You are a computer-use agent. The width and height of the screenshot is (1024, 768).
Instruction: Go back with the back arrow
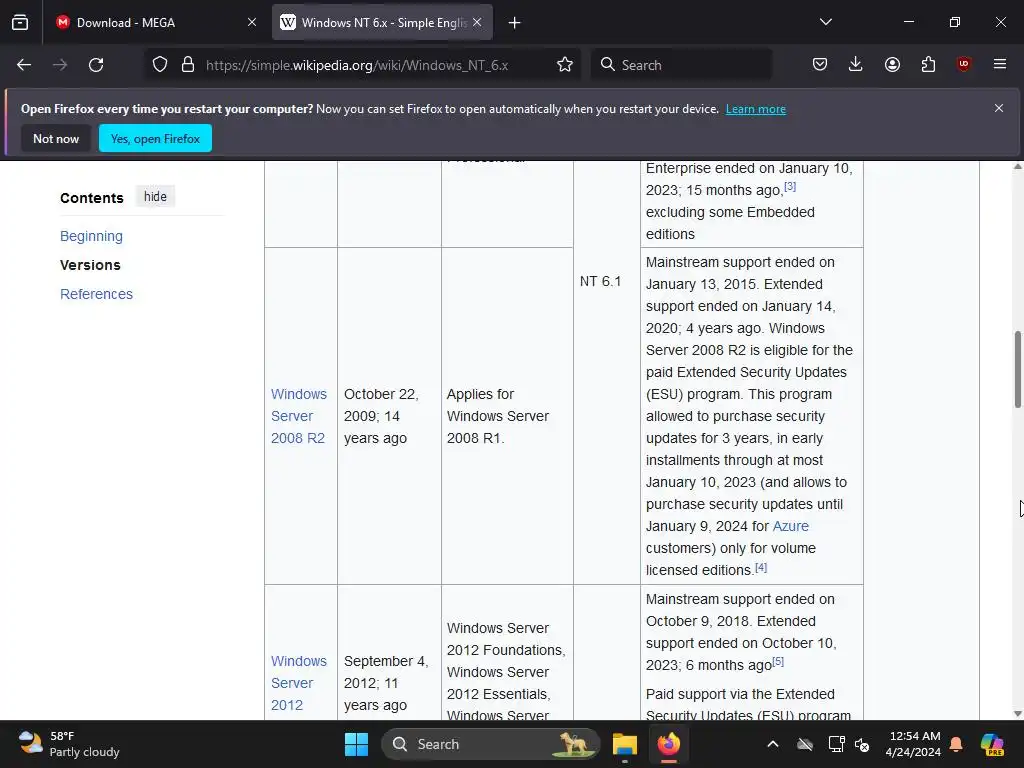coord(24,65)
